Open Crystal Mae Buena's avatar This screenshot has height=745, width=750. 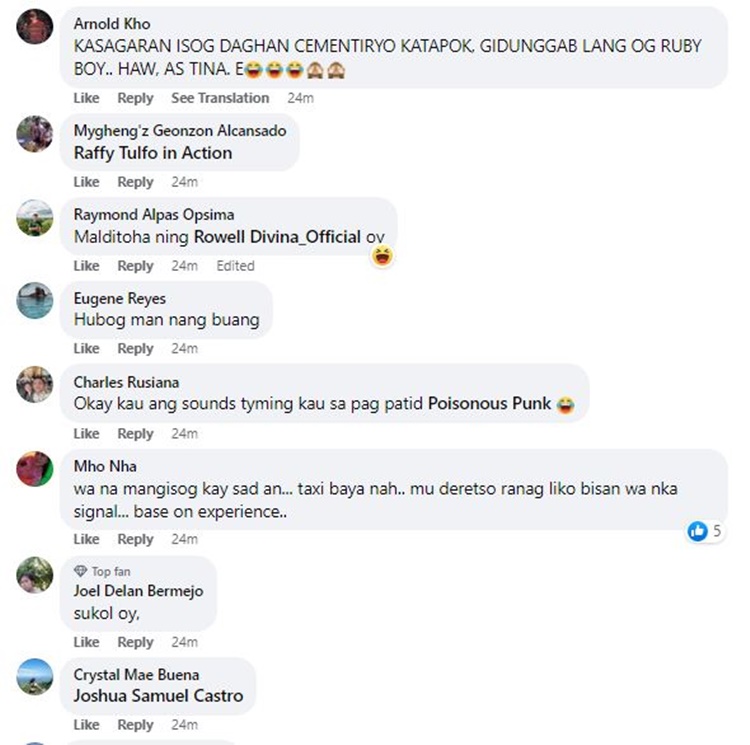[34, 677]
